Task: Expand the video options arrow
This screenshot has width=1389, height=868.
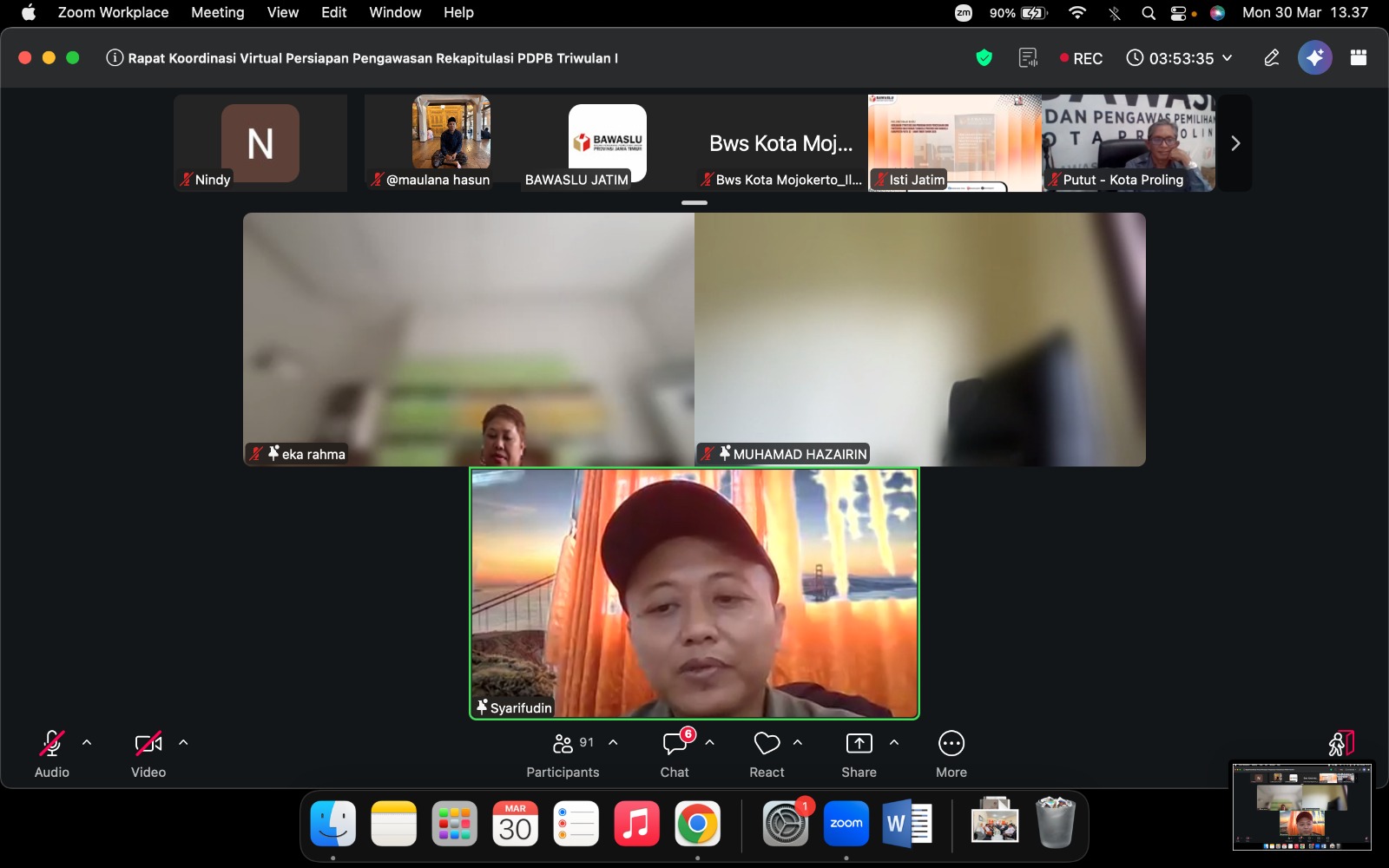Action: (x=183, y=743)
